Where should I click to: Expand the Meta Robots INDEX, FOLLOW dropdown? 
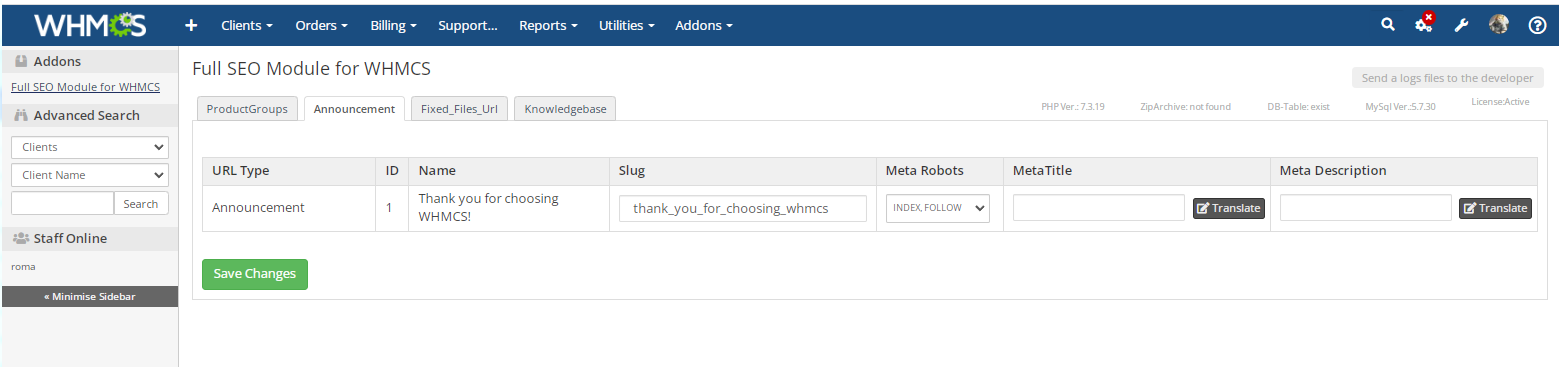click(x=938, y=208)
